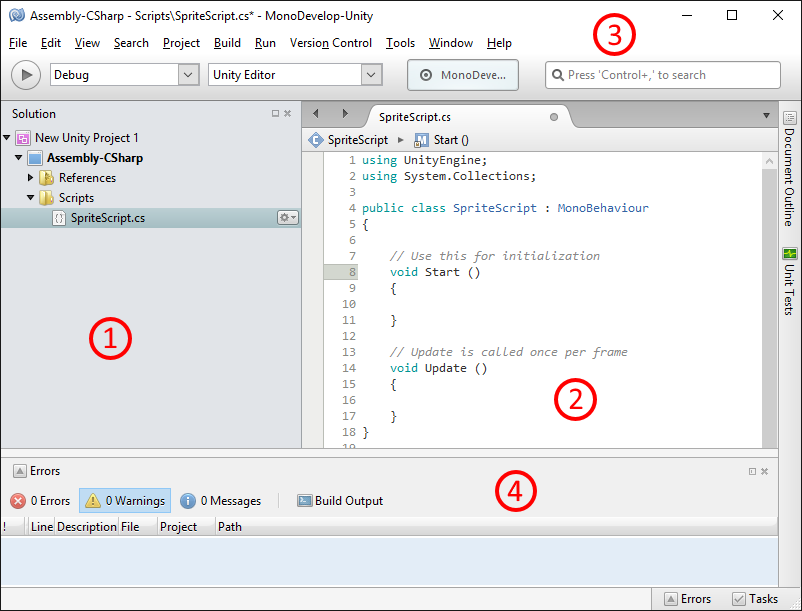Select the New Unity Project 1 solution icon
The width and height of the screenshot is (802, 611).
click(23, 138)
